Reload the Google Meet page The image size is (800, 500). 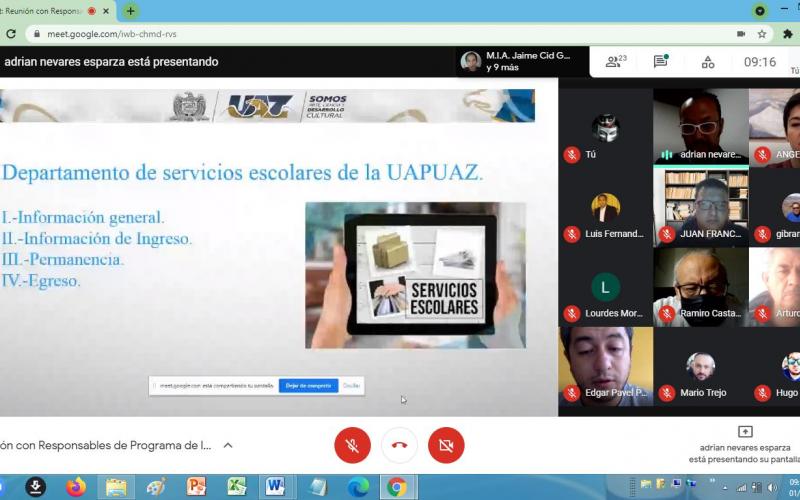coord(11,34)
